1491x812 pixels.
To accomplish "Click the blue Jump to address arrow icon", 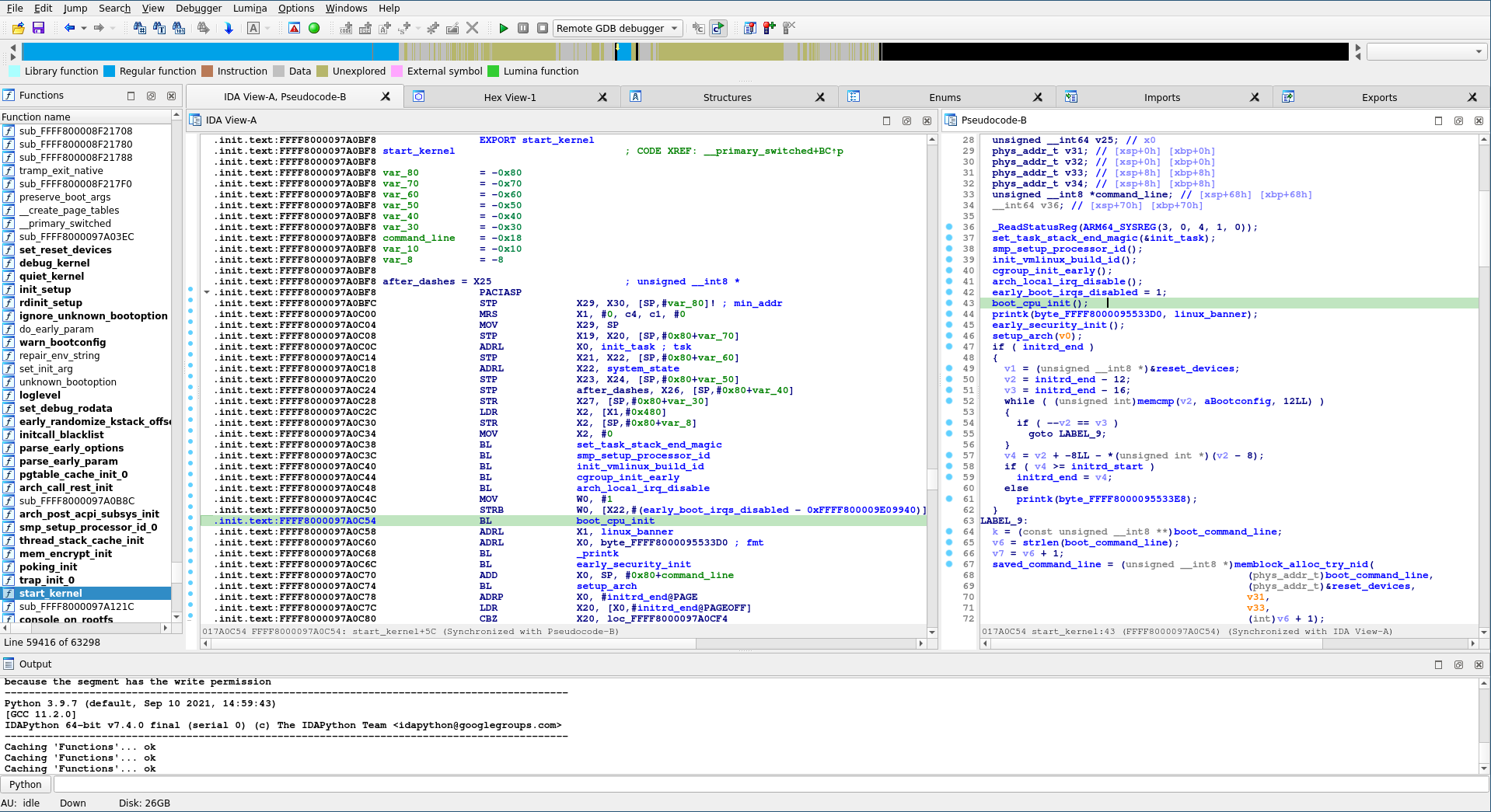I will click(228, 28).
